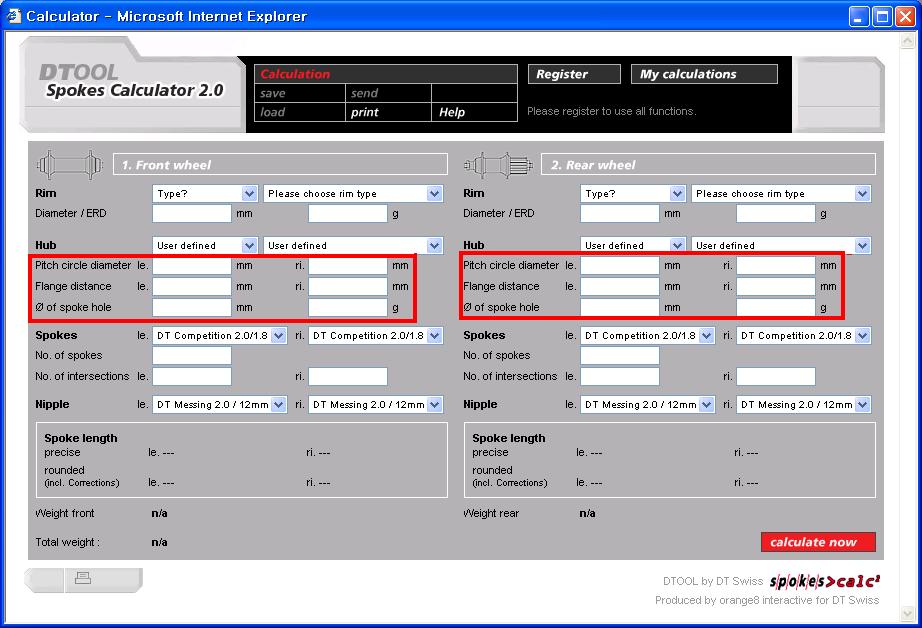The height and width of the screenshot is (628, 922).
Task: Open rear left nipple DT Messing dropdown
Action: (648, 405)
